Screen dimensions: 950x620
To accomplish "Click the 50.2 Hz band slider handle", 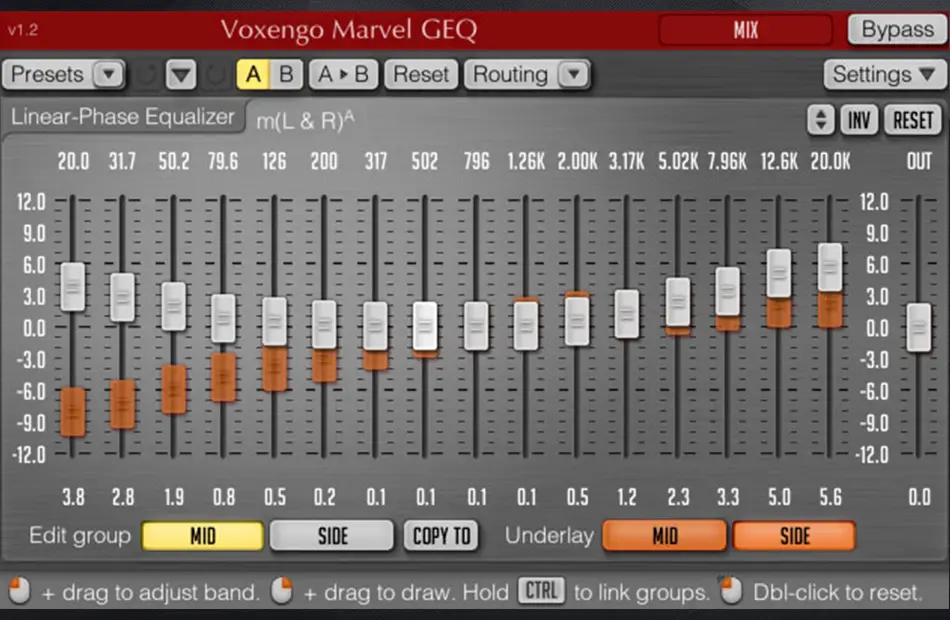I will [174, 307].
